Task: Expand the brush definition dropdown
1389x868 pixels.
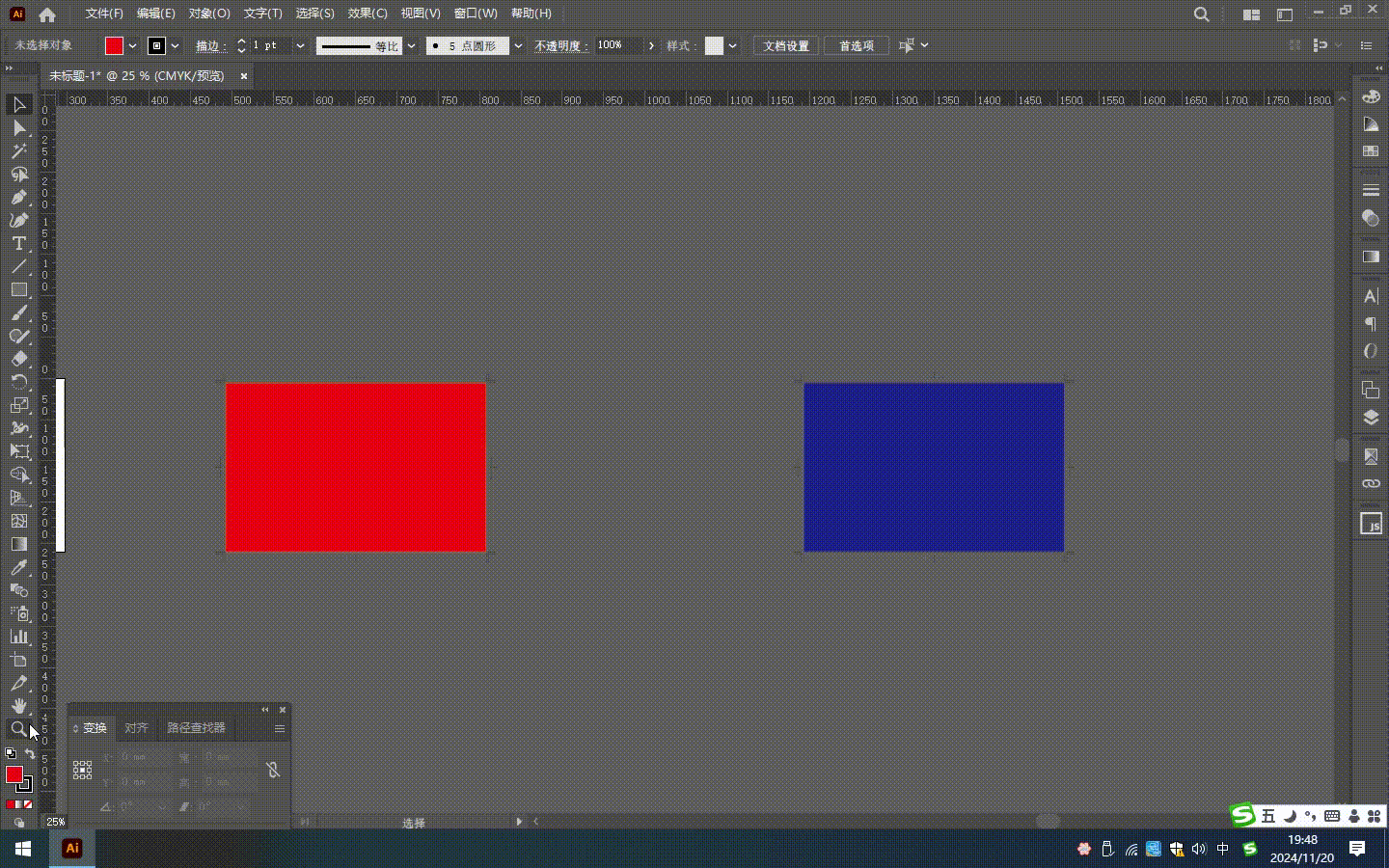Action: point(518,45)
